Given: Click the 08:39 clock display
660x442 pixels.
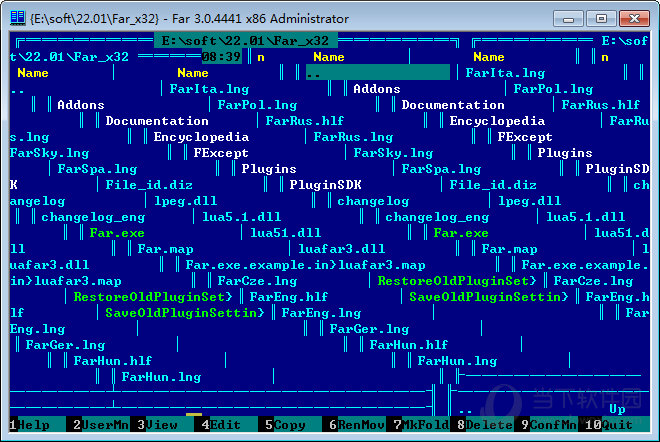Looking at the screenshot, I should (221, 57).
